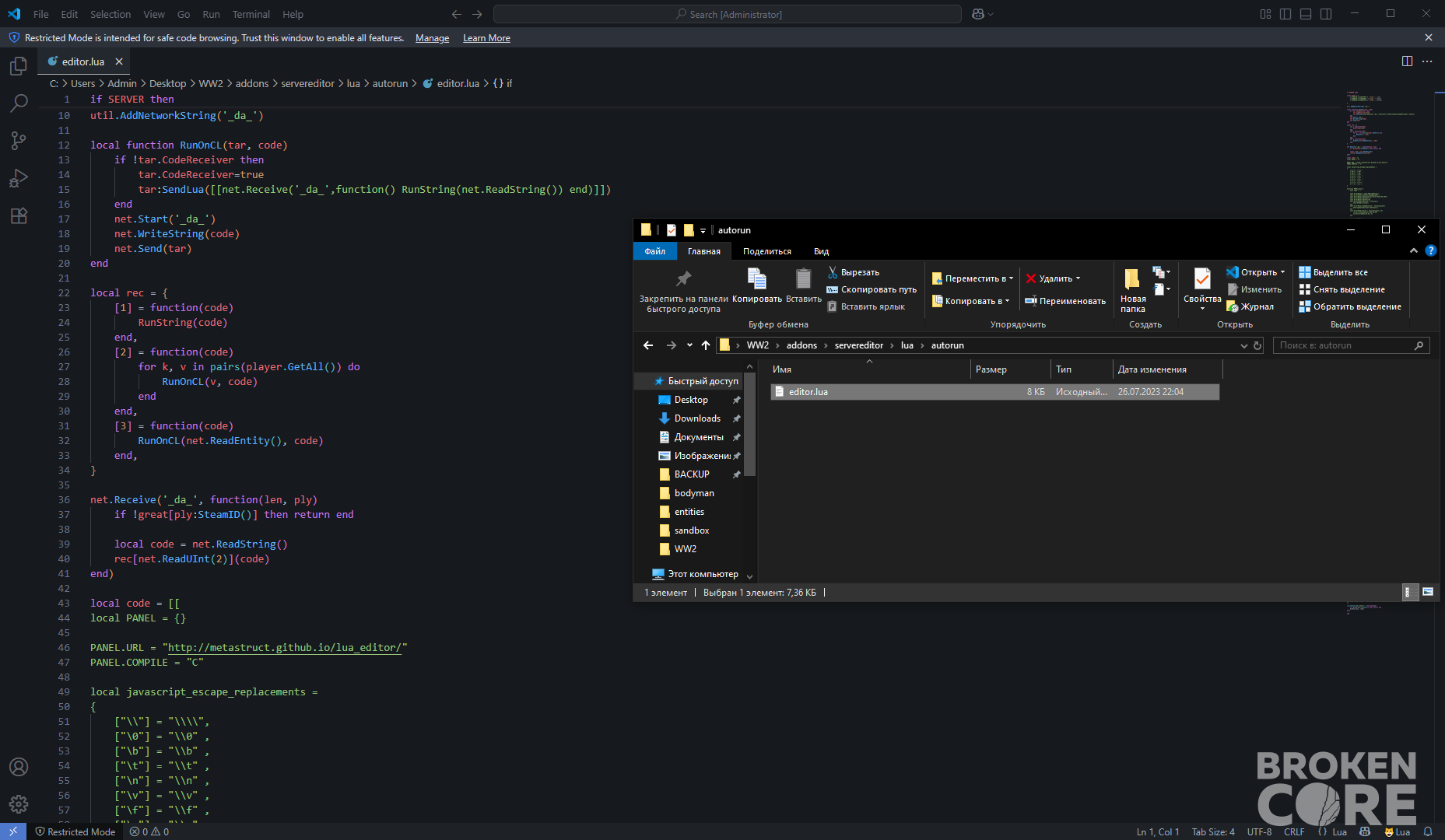This screenshot has width=1445, height=840.
Task: Click Переименовать in the ribbon
Action: click(1065, 301)
